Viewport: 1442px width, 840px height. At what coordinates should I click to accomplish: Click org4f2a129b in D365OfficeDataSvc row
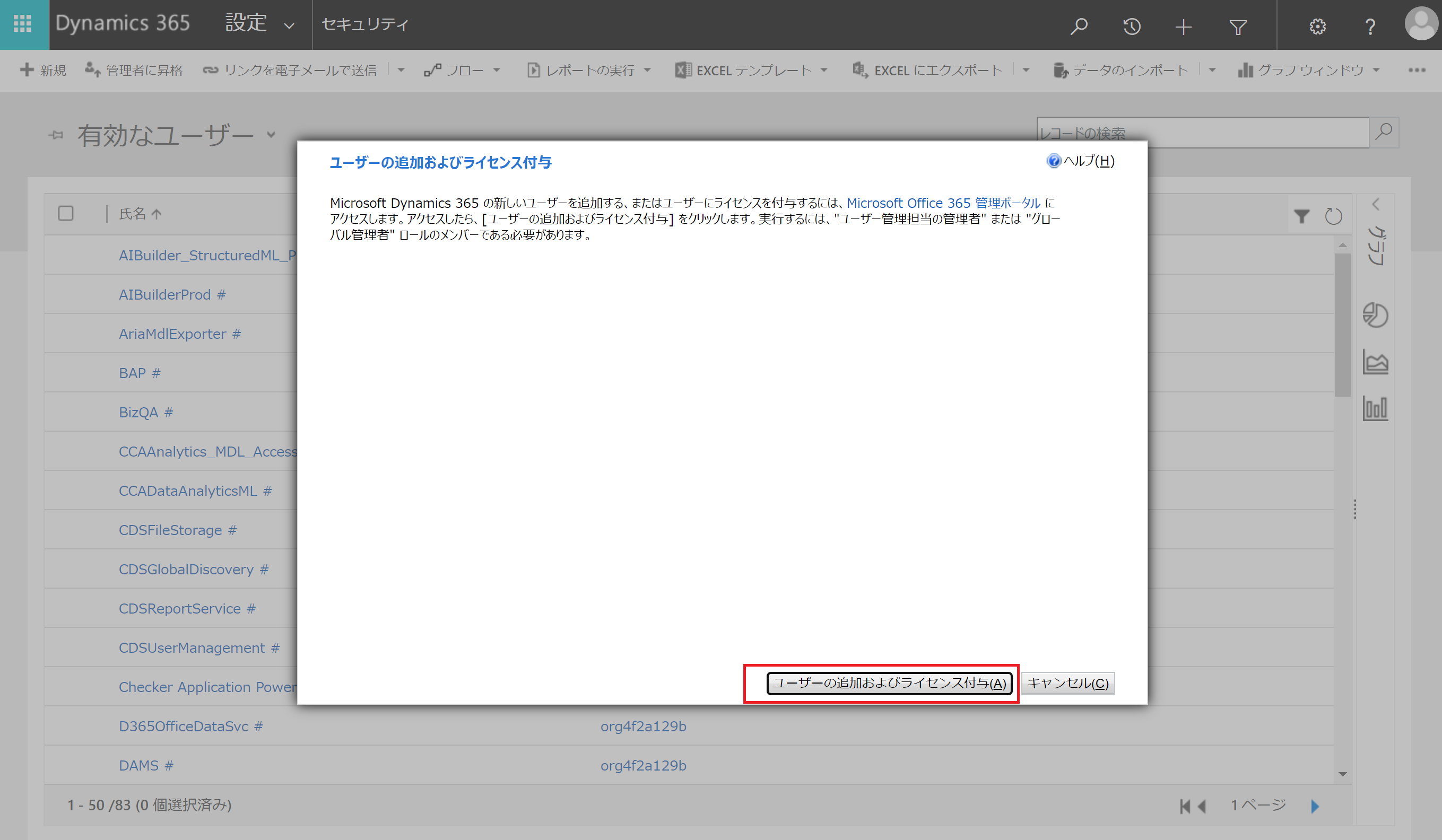click(x=643, y=726)
